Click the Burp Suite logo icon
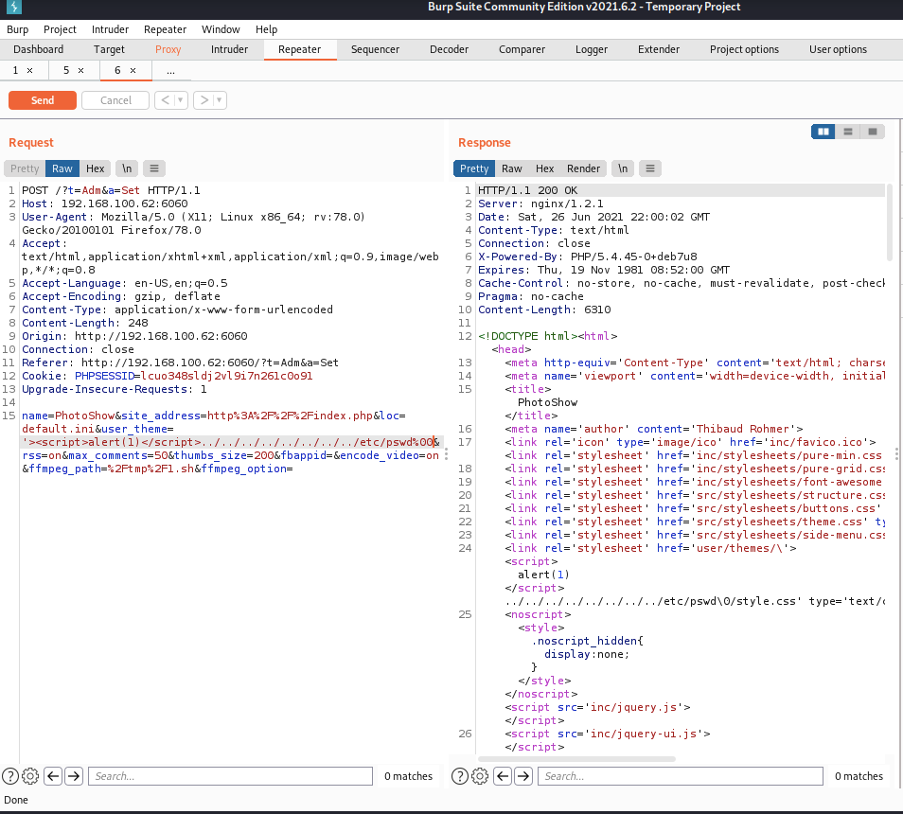The width and height of the screenshot is (904, 814). (14, 7)
